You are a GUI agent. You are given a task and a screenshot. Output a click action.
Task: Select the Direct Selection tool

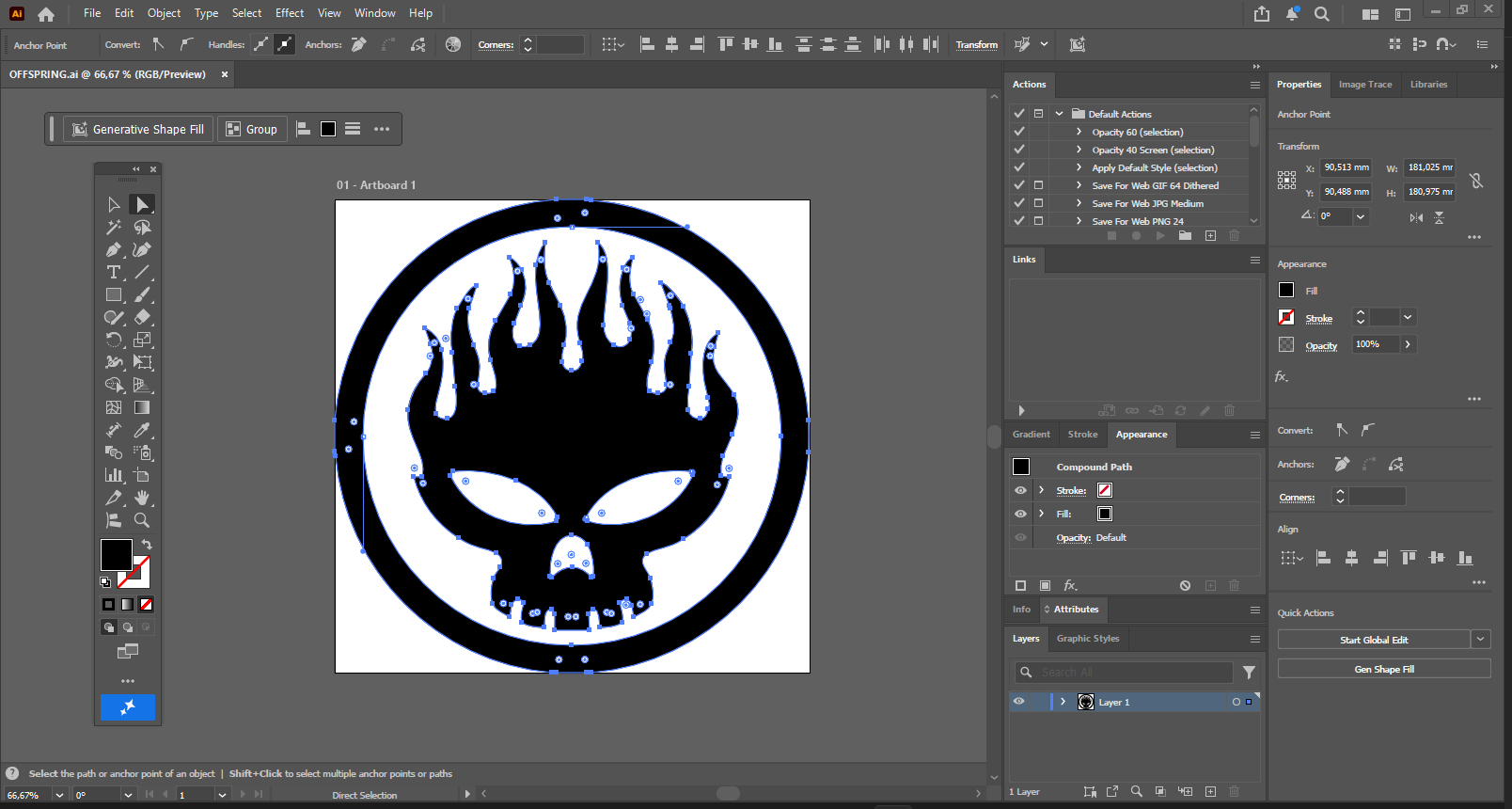coord(142,204)
